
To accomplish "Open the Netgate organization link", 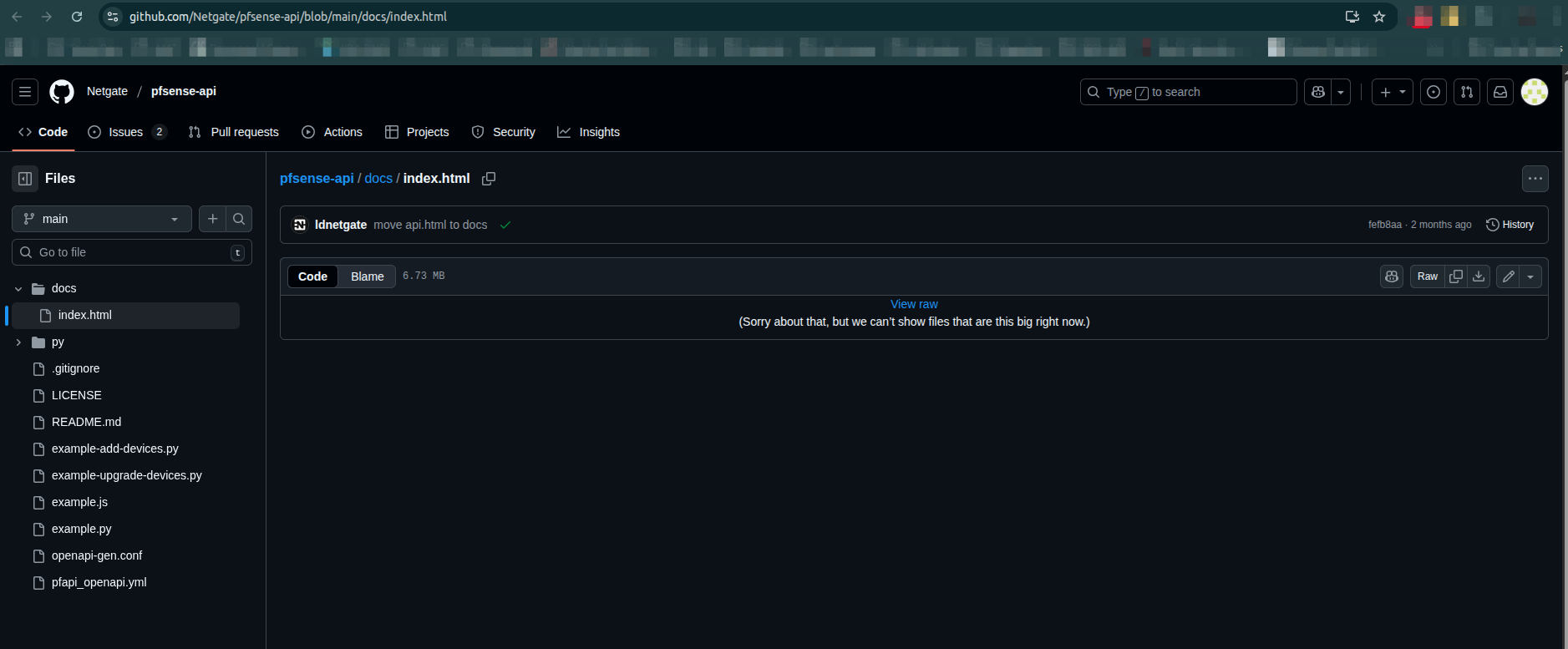I will click(x=107, y=91).
